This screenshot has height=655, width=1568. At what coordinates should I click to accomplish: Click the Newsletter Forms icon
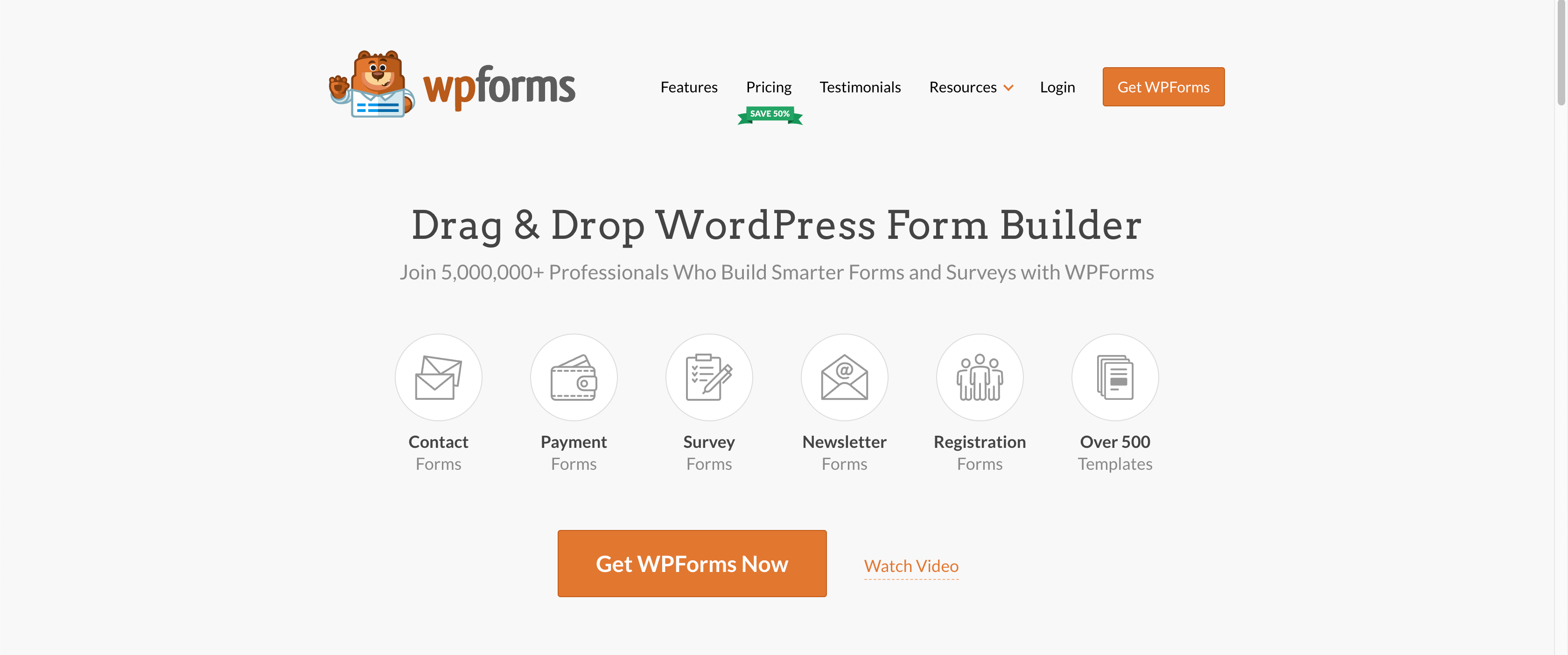[x=844, y=377]
